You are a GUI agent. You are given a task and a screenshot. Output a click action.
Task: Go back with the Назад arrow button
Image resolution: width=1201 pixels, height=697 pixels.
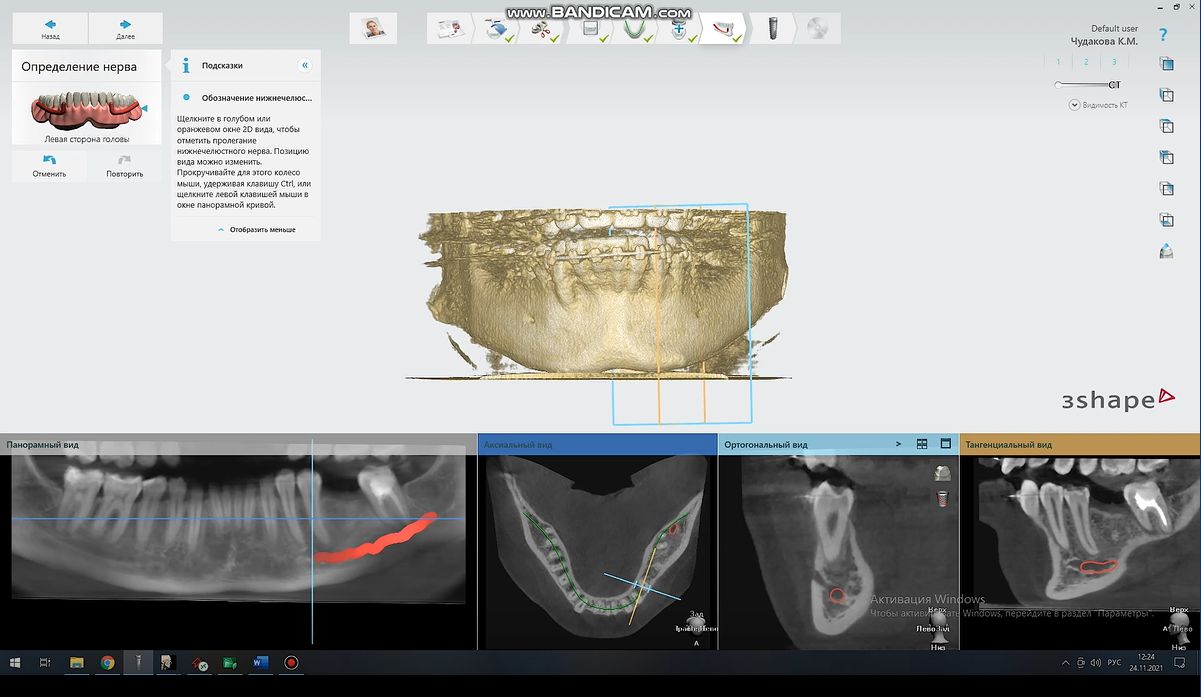pos(50,28)
